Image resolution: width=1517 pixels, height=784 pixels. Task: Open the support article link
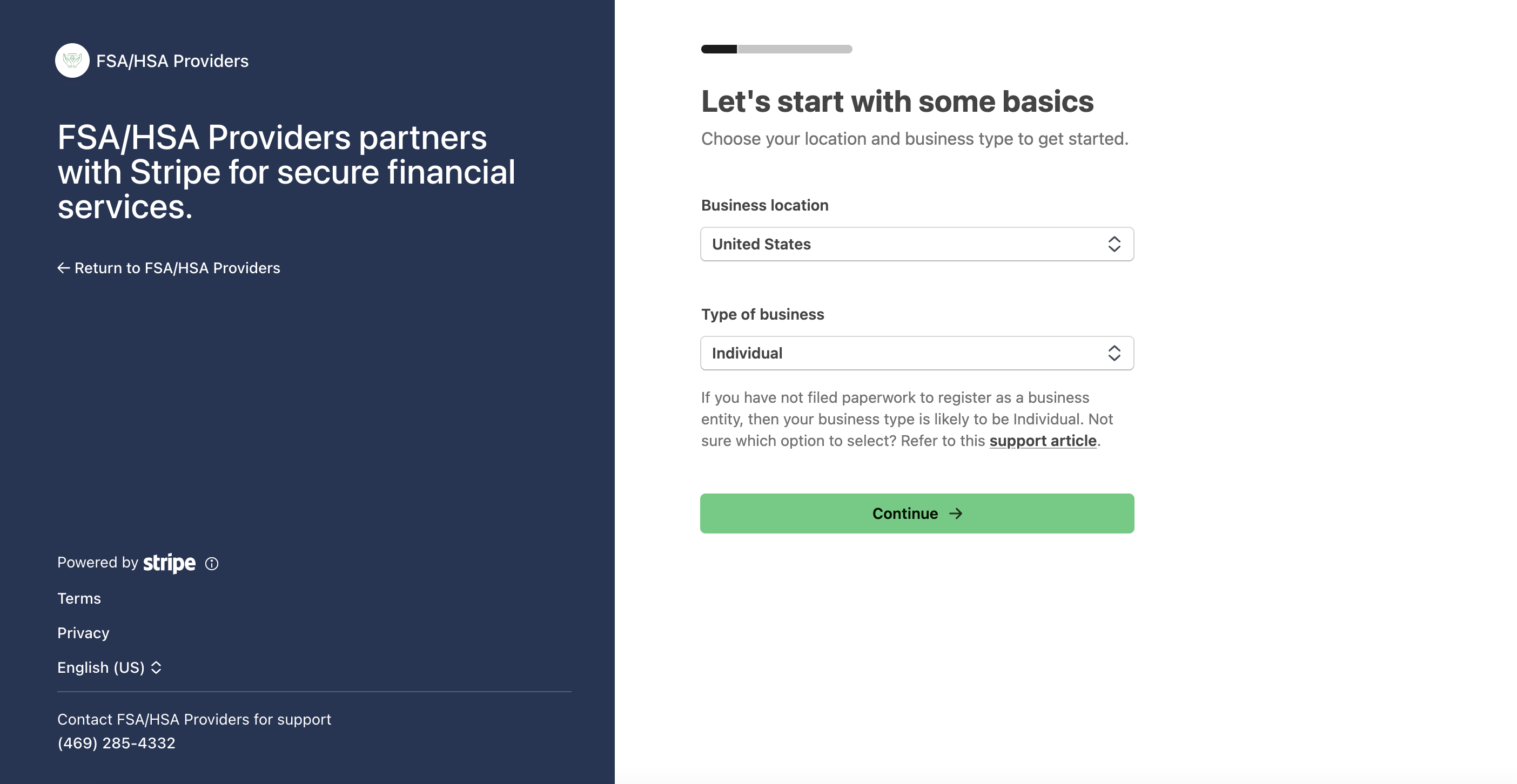click(1042, 441)
